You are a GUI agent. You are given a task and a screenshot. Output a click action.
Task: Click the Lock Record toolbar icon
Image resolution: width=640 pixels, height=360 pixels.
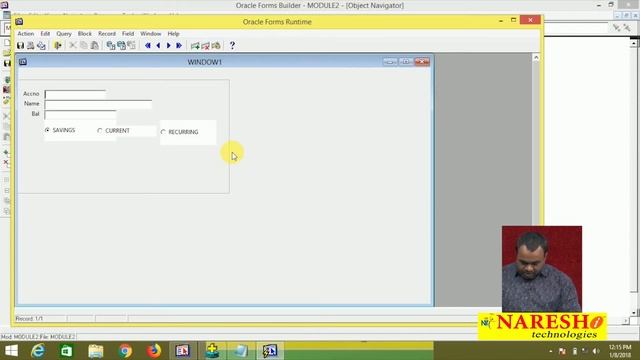(216, 45)
